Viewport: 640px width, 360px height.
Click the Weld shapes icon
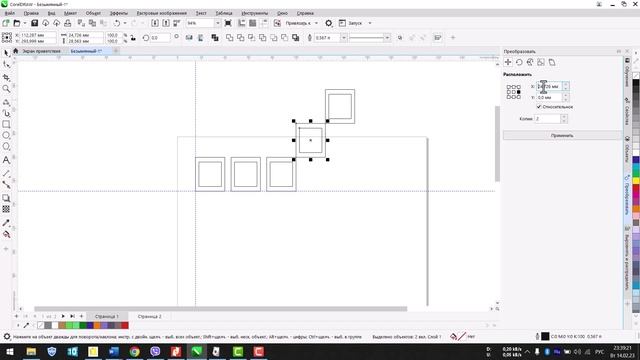click(230, 38)
